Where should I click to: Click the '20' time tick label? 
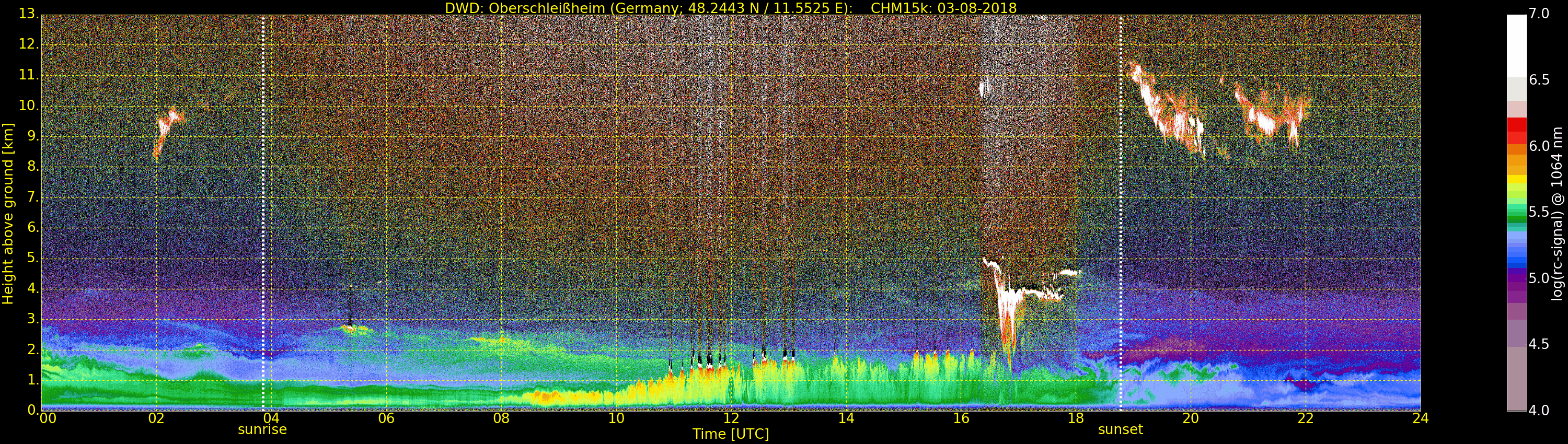click(x=1191, y=418)
